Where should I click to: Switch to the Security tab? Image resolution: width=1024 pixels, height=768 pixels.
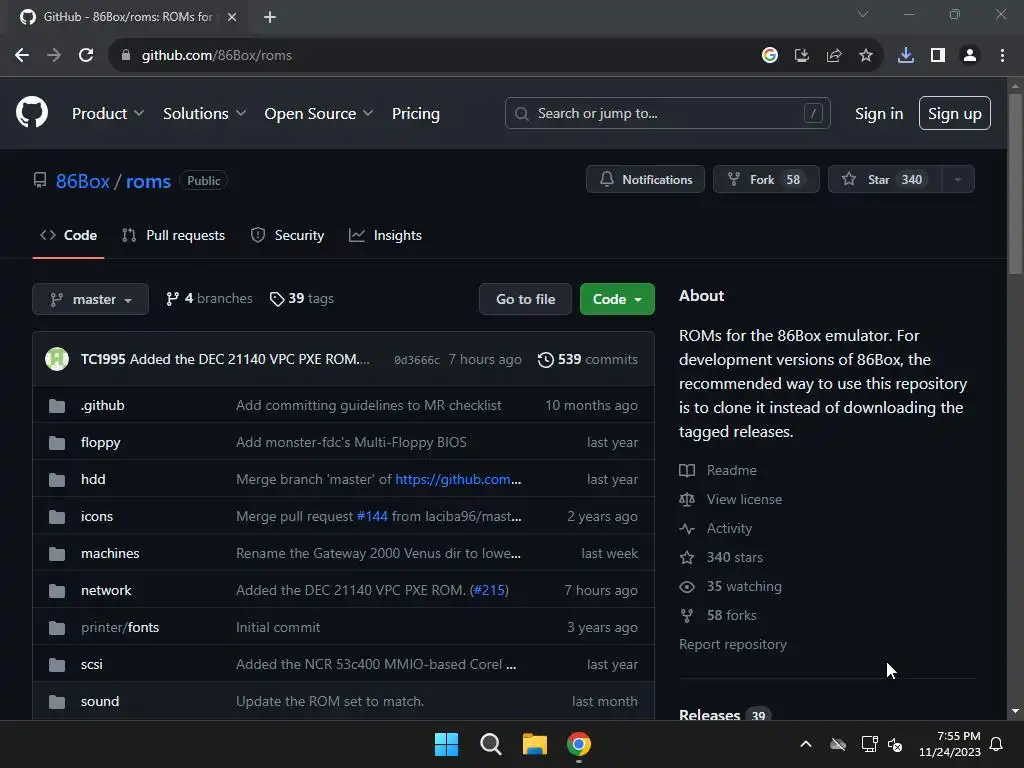point(287,235)
